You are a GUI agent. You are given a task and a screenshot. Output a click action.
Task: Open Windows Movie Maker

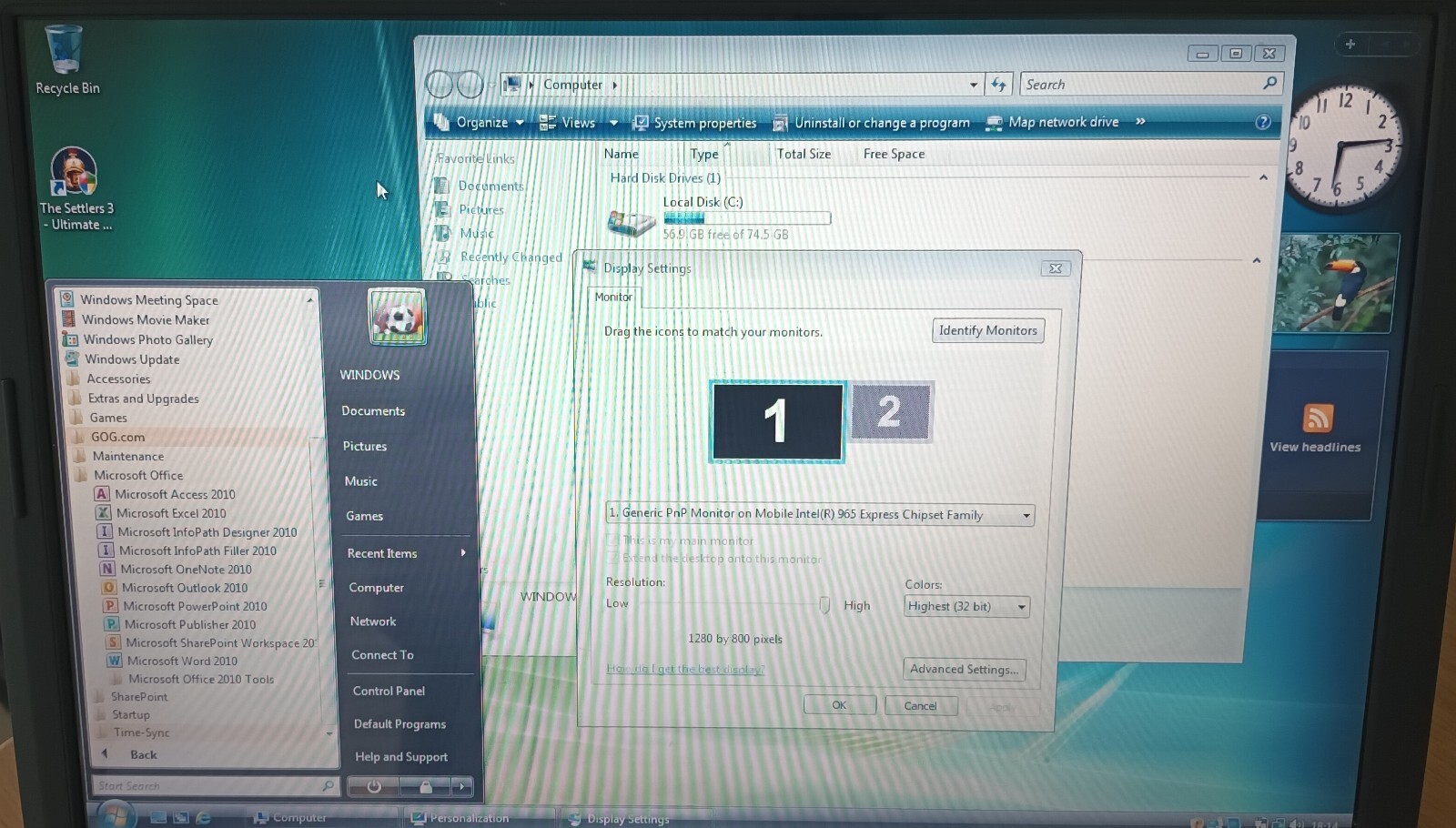point(136,319)
